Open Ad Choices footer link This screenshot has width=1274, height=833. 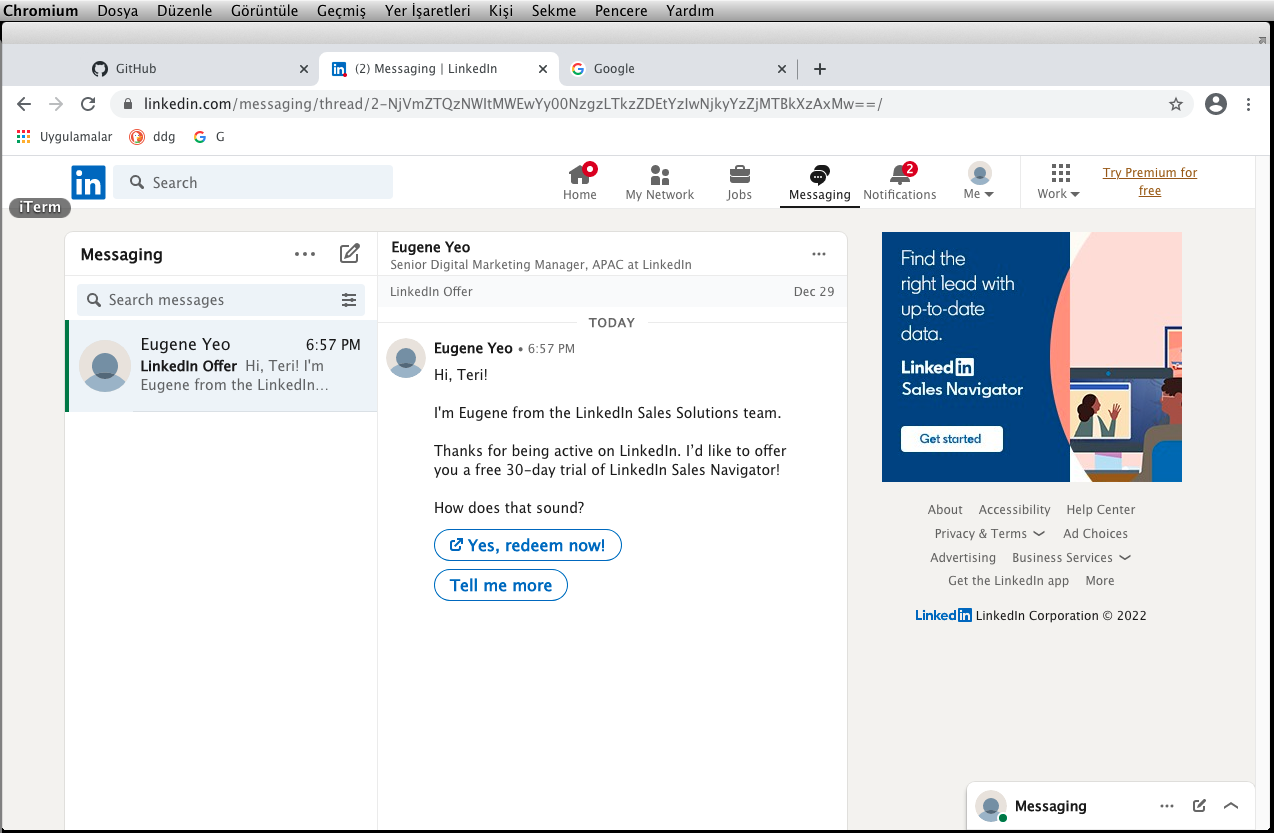pyautogui.click(x=1095, y=533)
